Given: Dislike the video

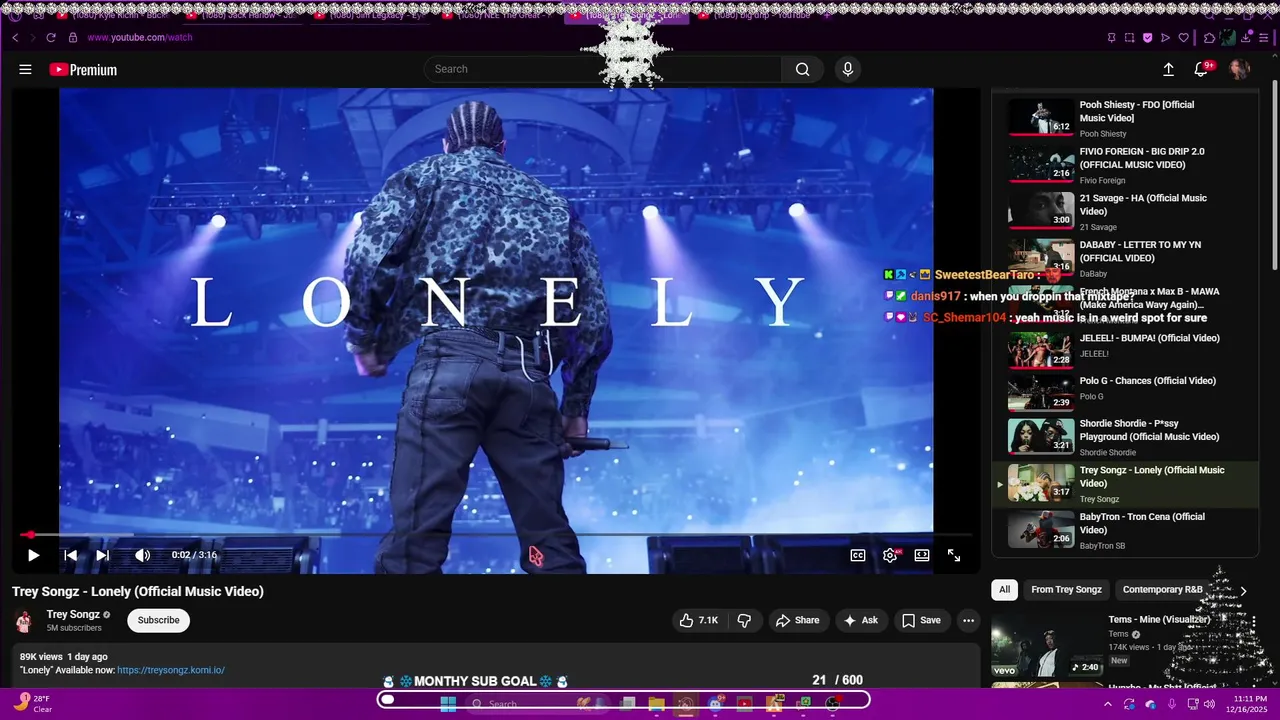Looking at the screenshot, I should coord(744,620).
